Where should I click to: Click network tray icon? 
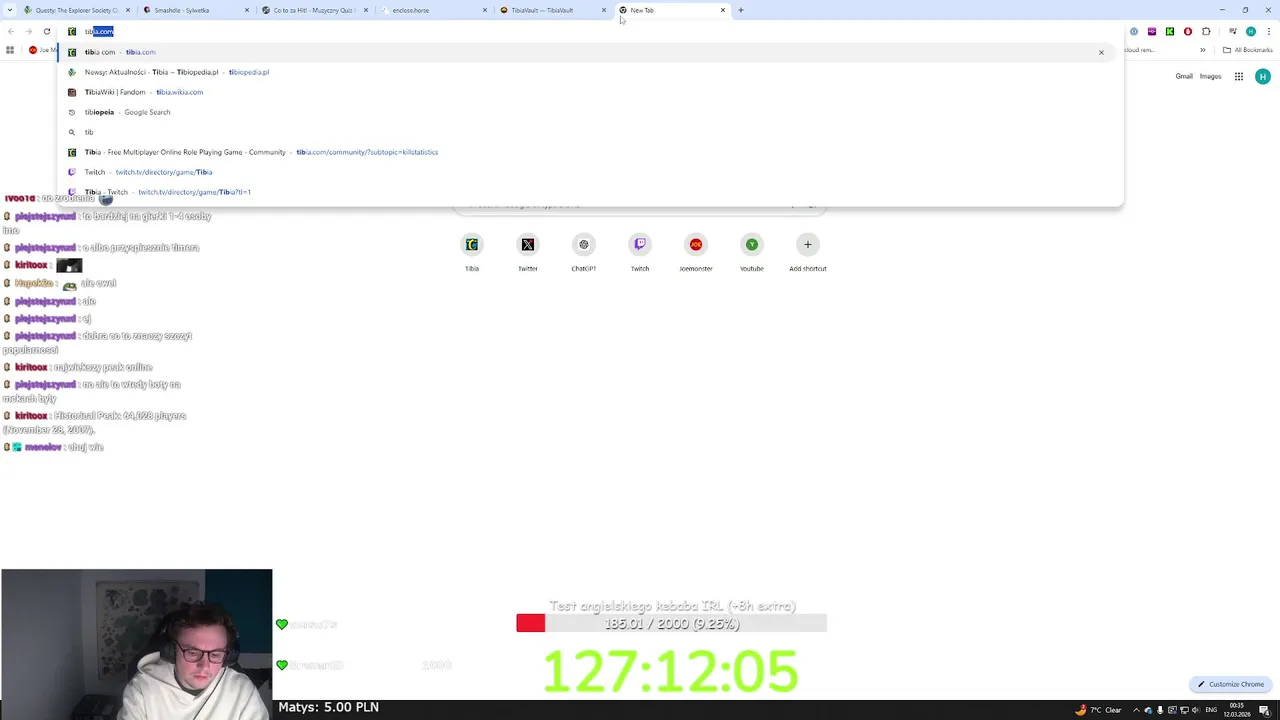(1184, 710)
